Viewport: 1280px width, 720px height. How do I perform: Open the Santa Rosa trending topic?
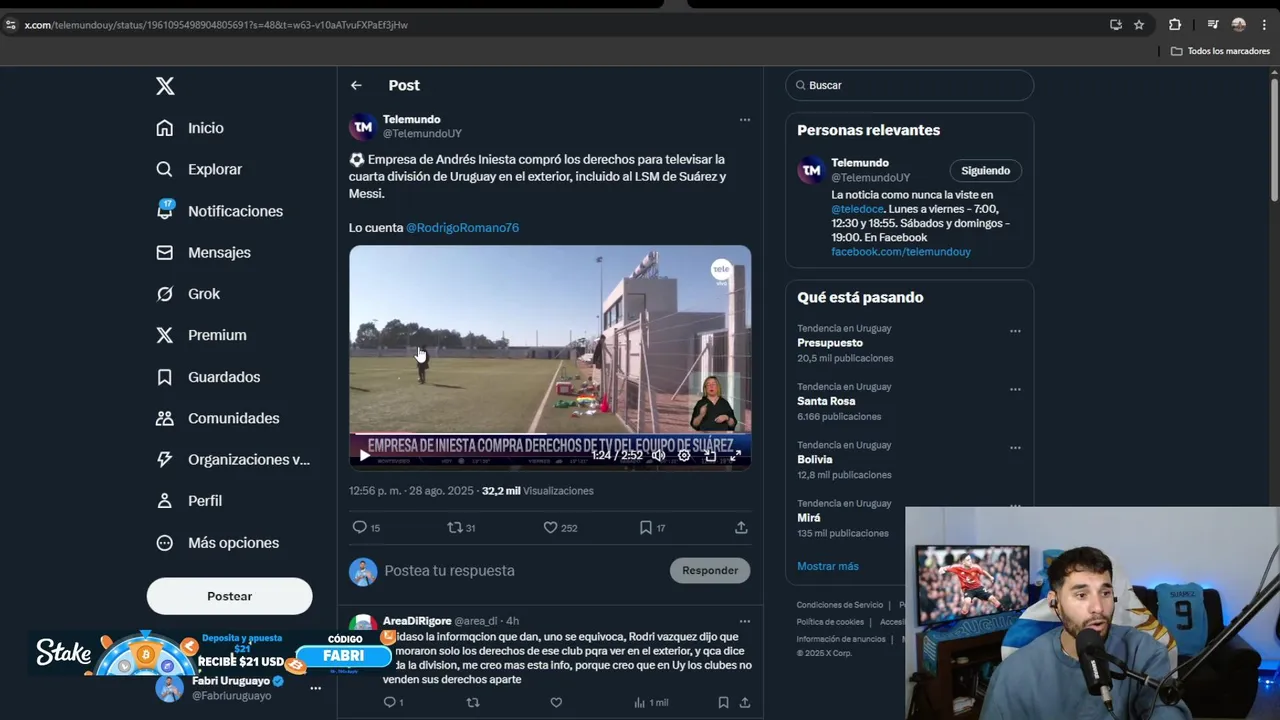pyautogui.click(x=826, y=401)
